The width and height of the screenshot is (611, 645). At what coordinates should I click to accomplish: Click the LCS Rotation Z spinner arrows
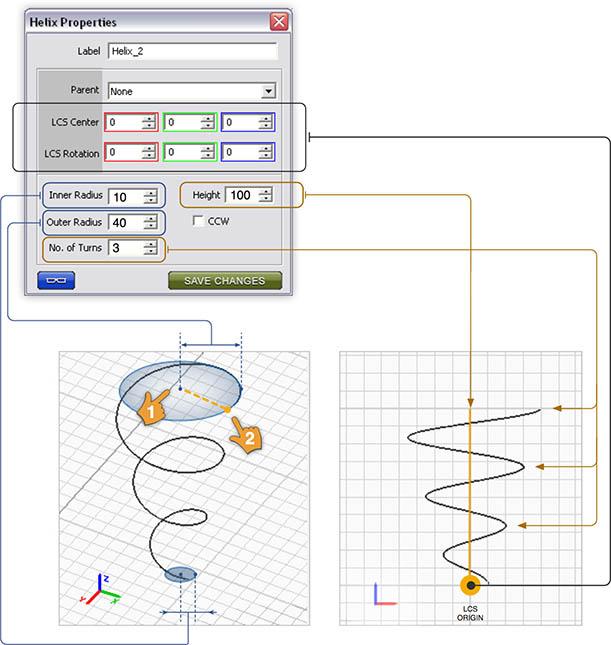click(x=265, y=152)
